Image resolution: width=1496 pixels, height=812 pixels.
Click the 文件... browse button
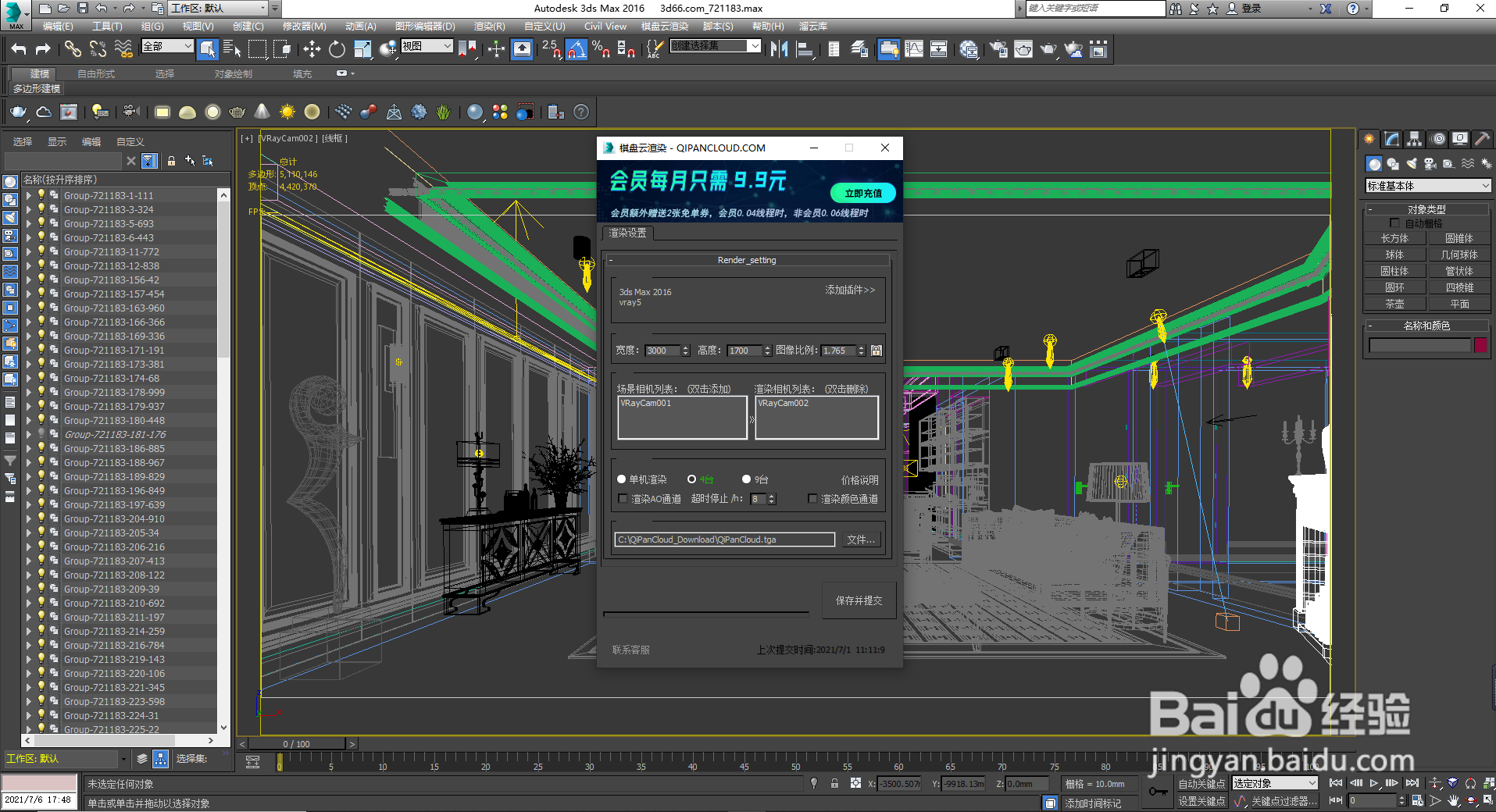click(x=861, y=540)
